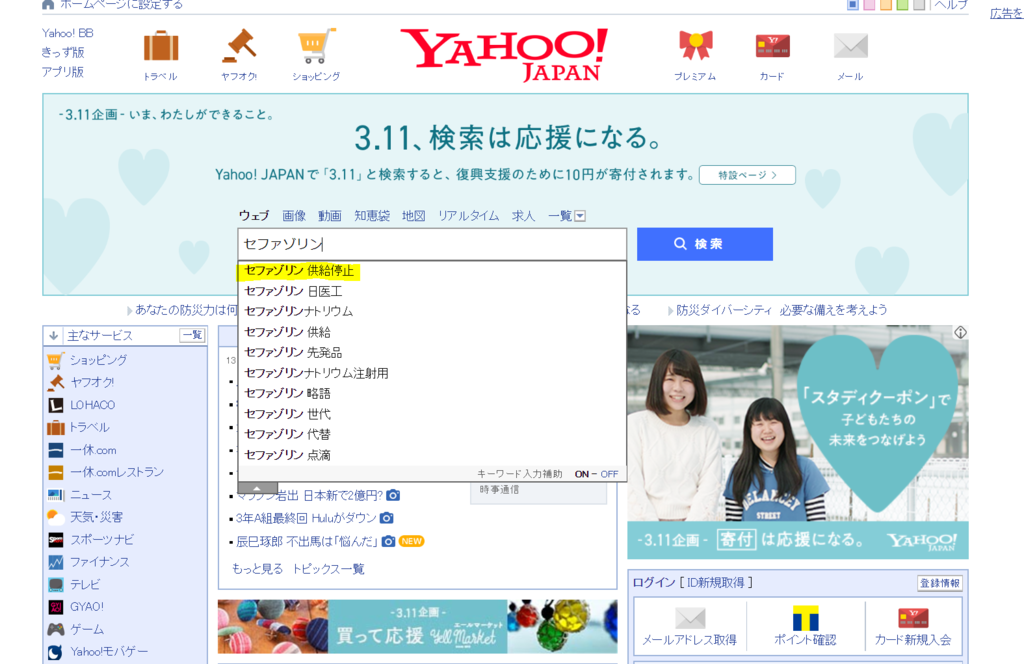Viewport: 1024px width, 664px height.
Task: Choose suggestion セファゾリン 先発品
Action: [432, 353]
